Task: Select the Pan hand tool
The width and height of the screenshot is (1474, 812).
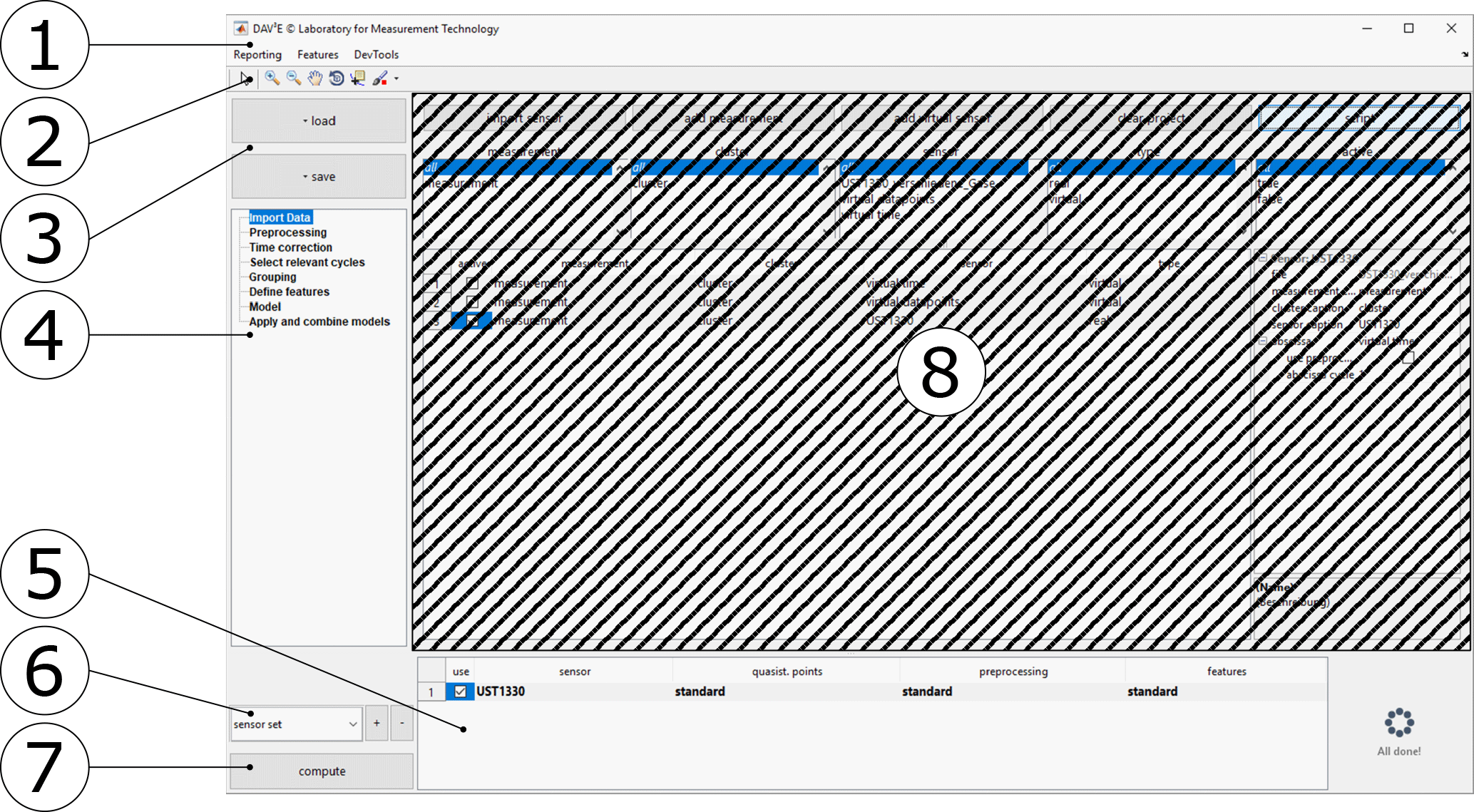Action: pos(314,78)
